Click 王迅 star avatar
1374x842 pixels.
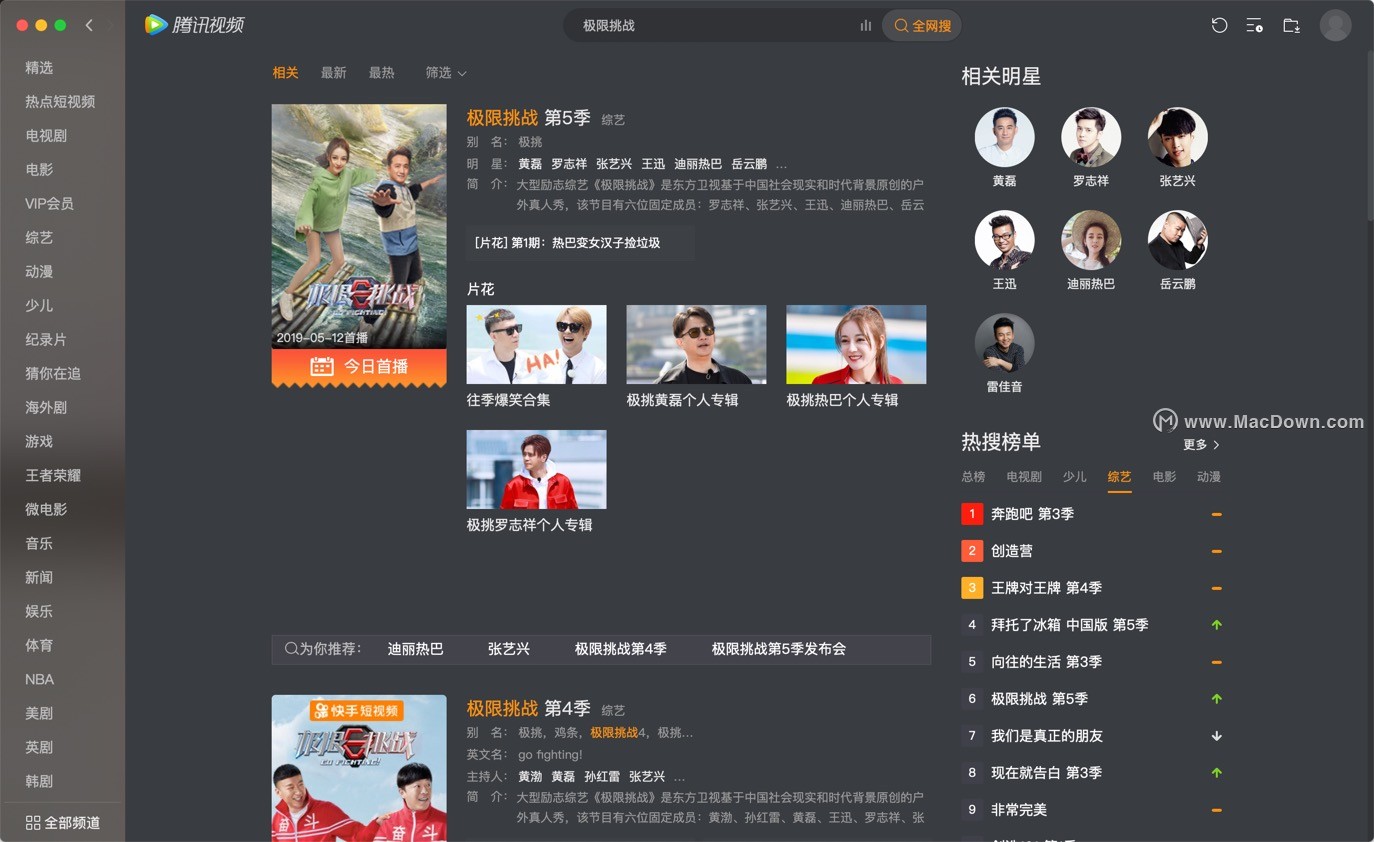point(1004,240)
